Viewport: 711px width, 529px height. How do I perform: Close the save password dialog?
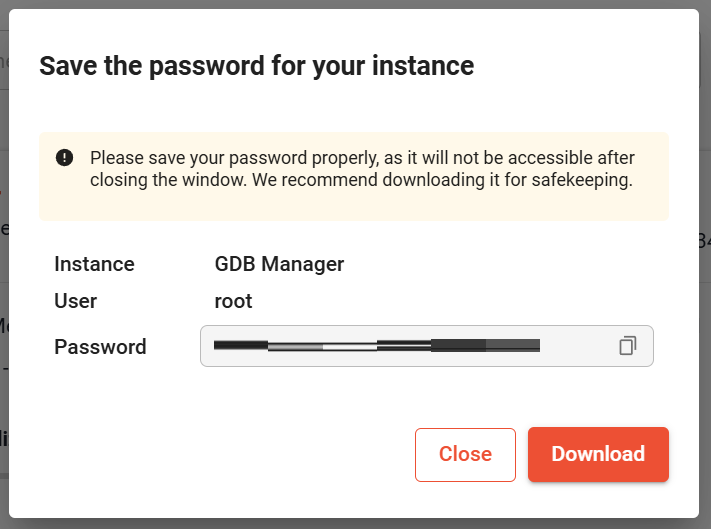(x=465, y=455)
